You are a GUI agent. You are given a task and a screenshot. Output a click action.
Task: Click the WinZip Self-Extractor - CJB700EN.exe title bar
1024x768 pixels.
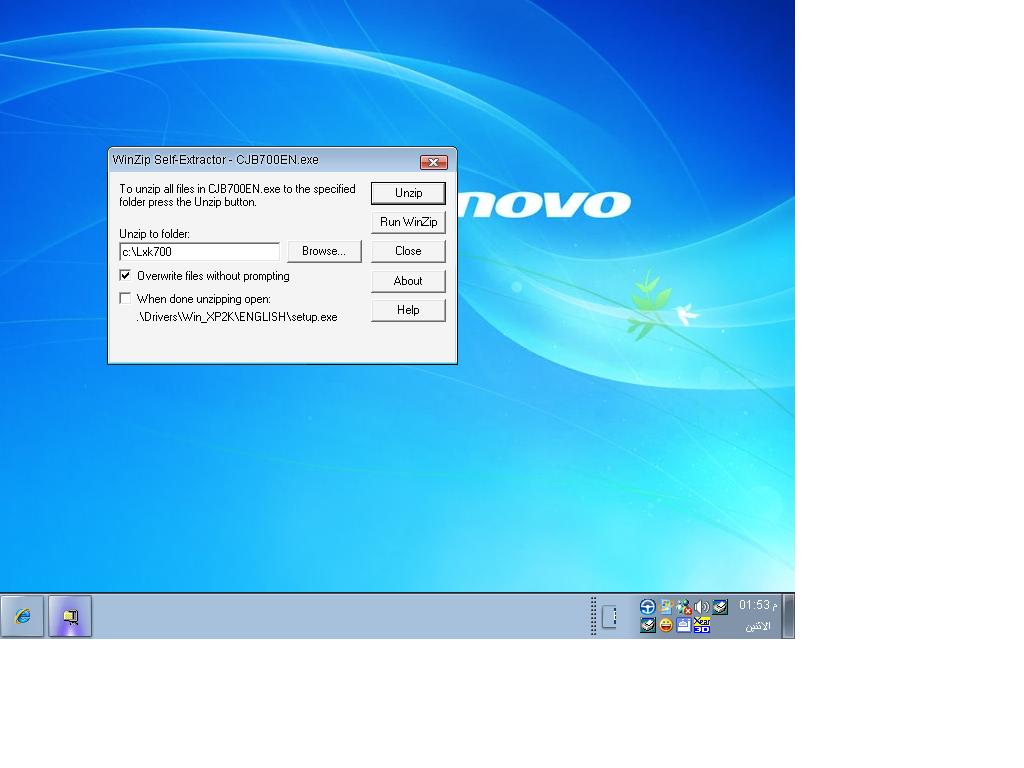pos(261,160)
